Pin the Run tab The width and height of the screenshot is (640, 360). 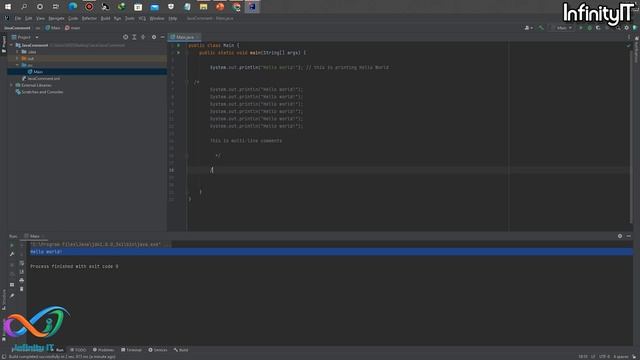pos(12,296)
